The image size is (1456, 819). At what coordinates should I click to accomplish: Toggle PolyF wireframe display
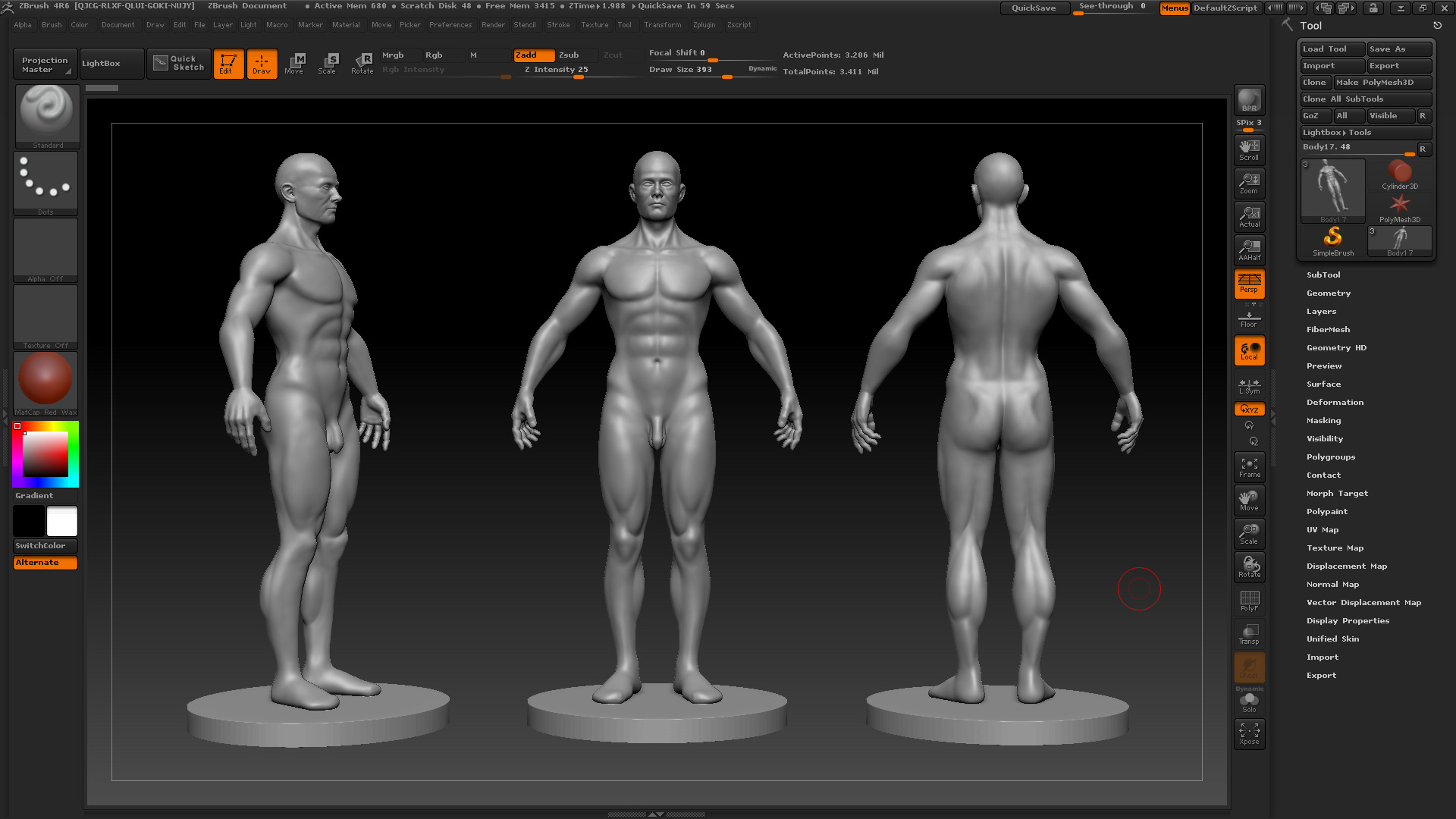point(1249,601)
